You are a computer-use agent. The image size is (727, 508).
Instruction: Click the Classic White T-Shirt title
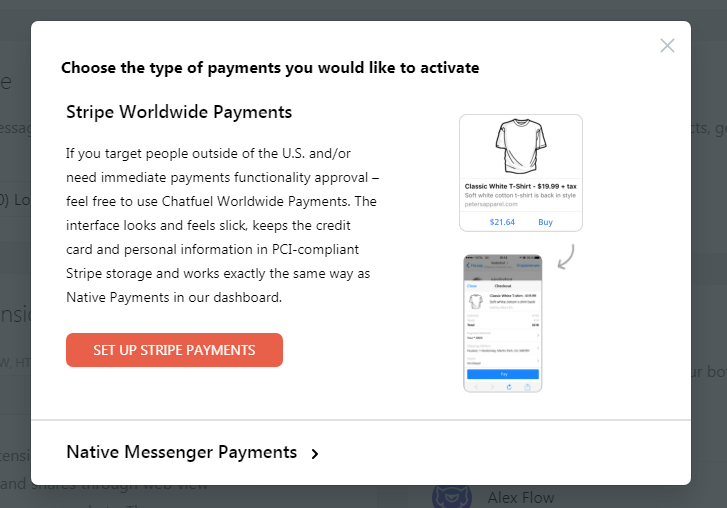[520, 186]
